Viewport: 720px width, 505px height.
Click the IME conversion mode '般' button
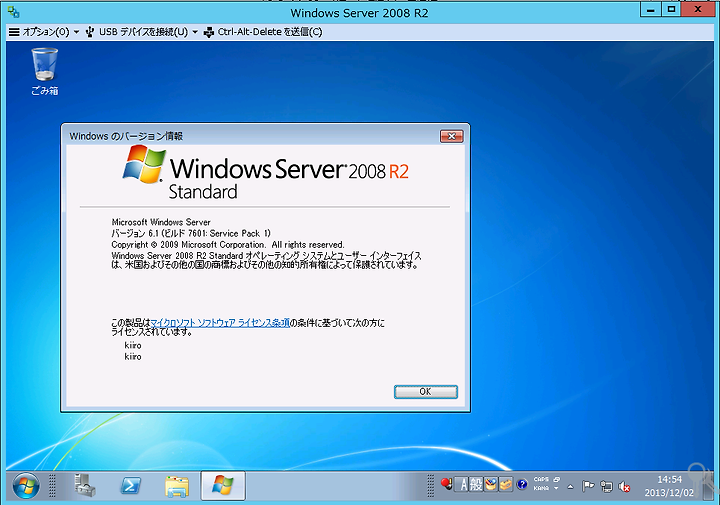(476, 484)
